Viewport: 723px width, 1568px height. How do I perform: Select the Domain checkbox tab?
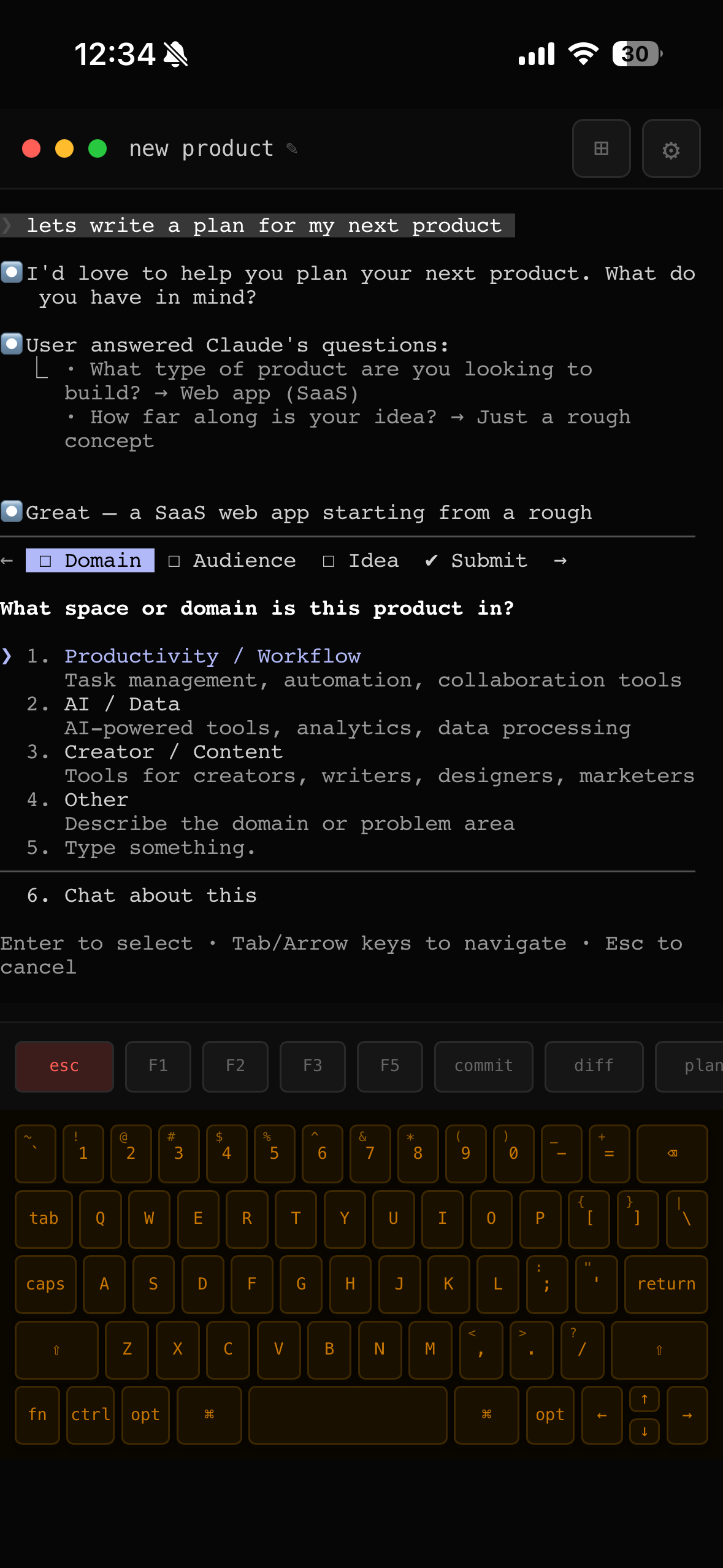(90, 560)
